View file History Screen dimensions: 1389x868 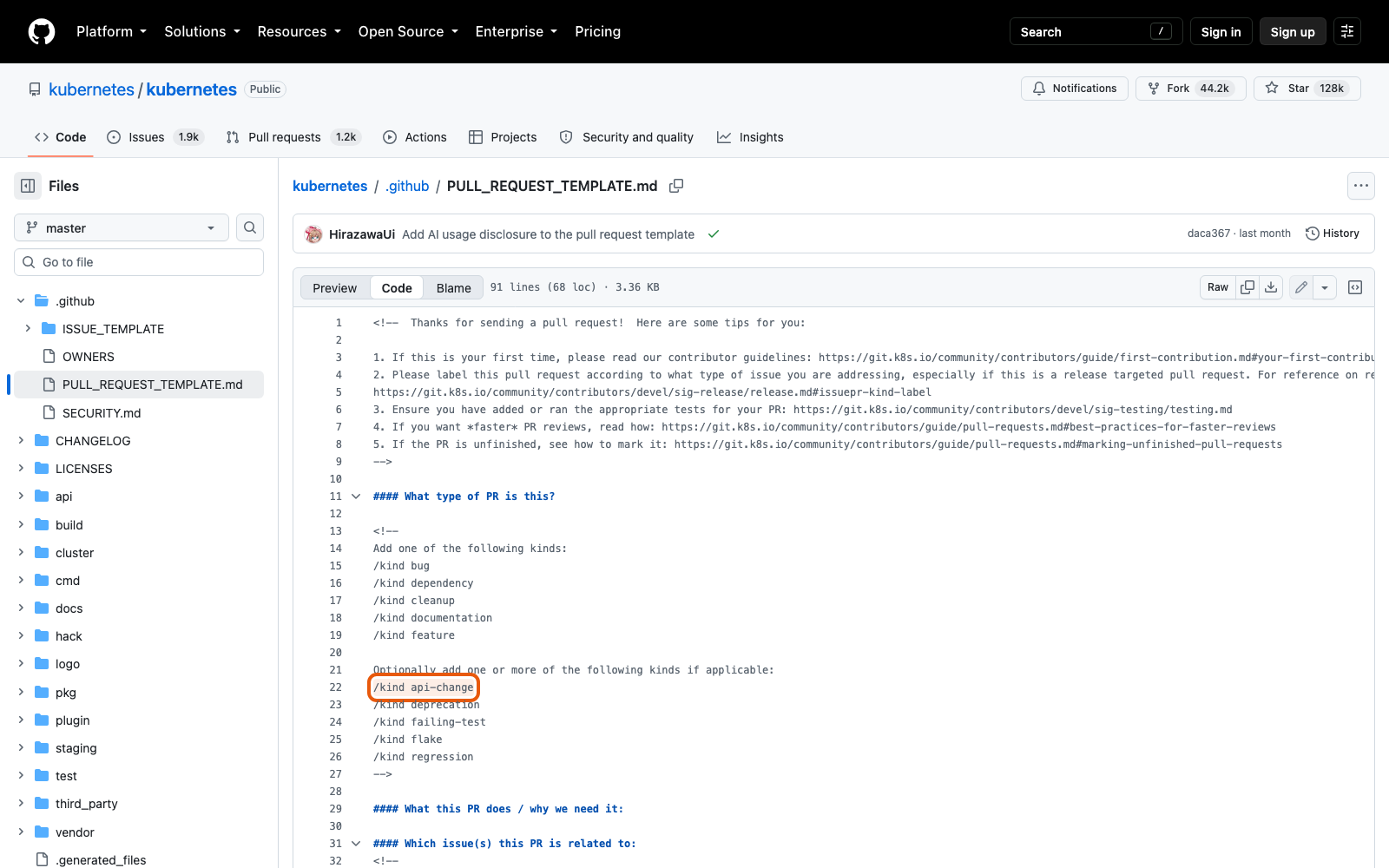tap(1333, 233)
